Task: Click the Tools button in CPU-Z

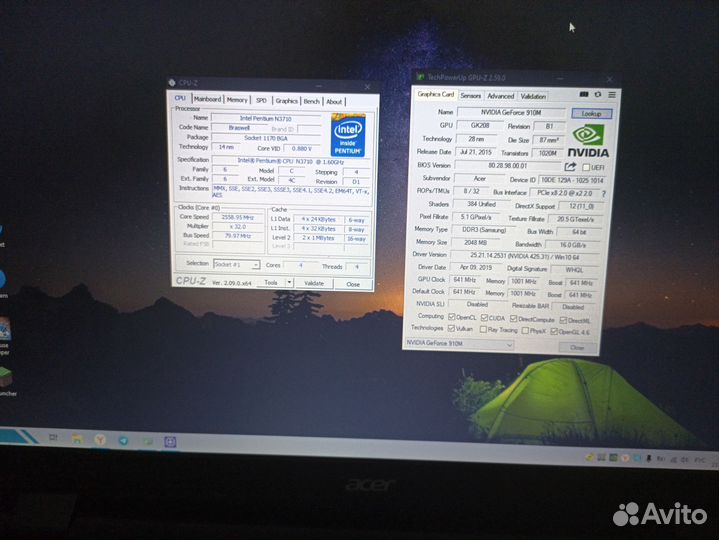Action: pos(271,282)
